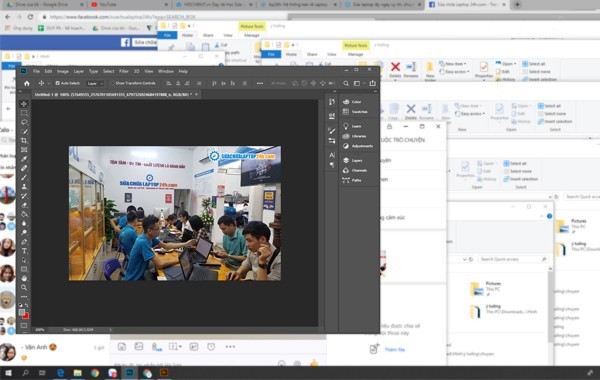Image resolution: width=600 pixels, height=380 pixels.
Task: Select the Pen tool
Action: pyautogui.click(x=24, y=241)
